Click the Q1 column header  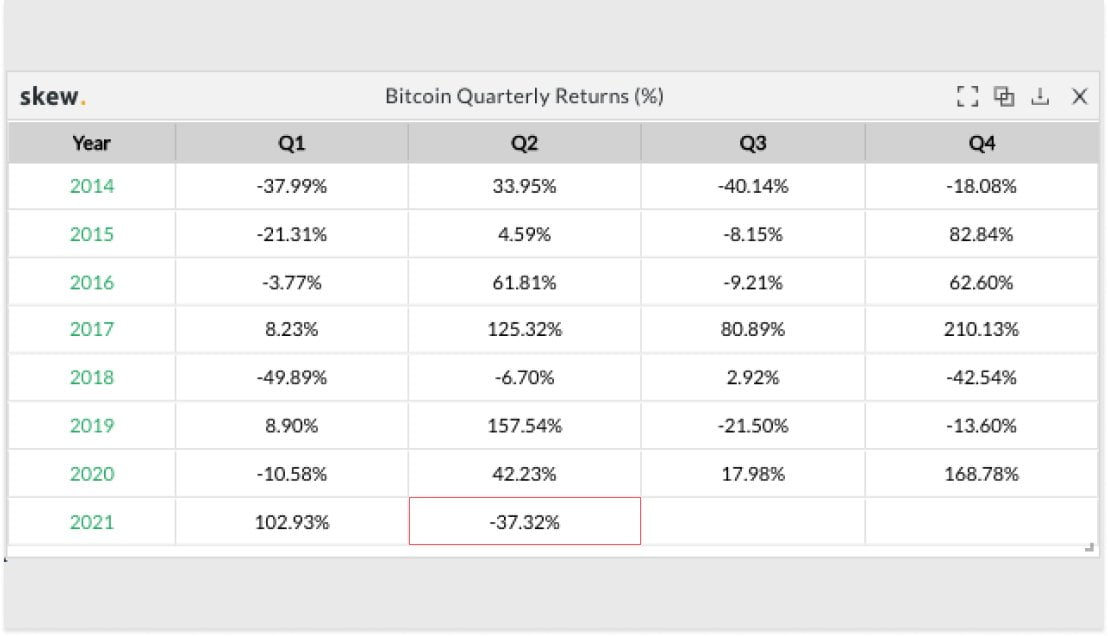click(291, 143)
